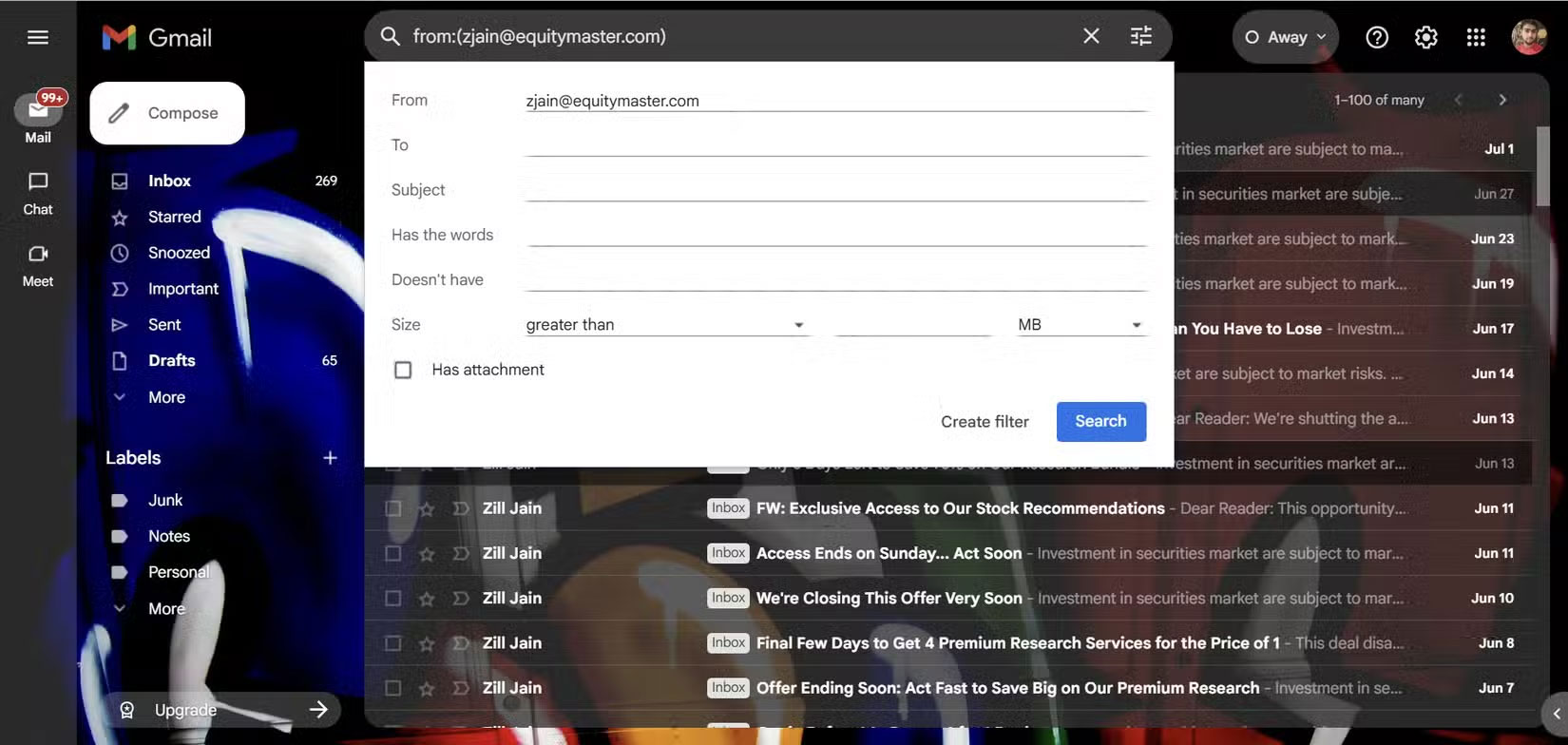
Task: Open the Notes label
Action: (169, 536)
